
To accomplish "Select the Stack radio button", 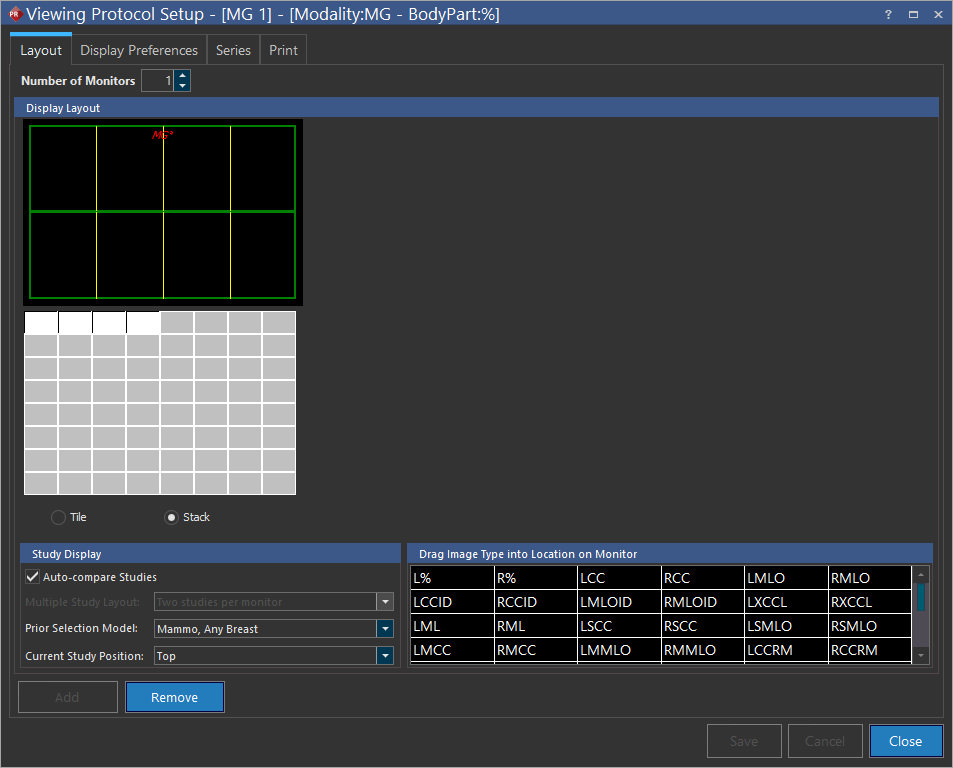I will click(x=172, y=517).
